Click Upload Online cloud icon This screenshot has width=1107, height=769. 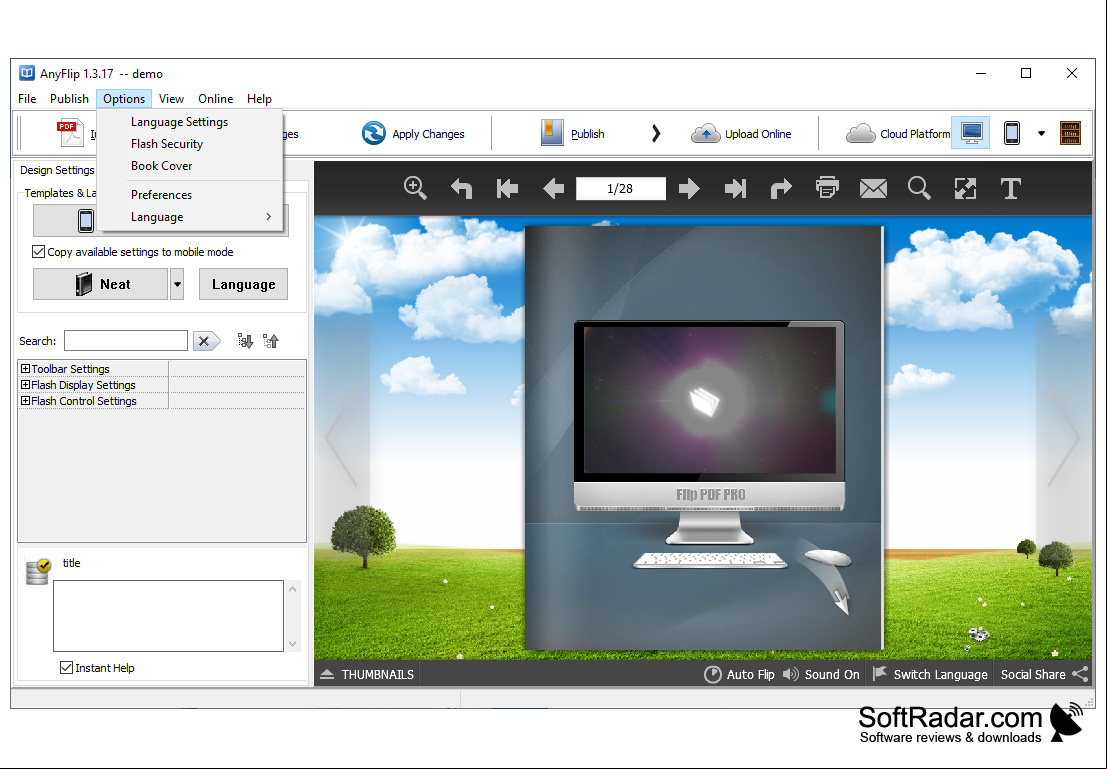tap(705, 133)
